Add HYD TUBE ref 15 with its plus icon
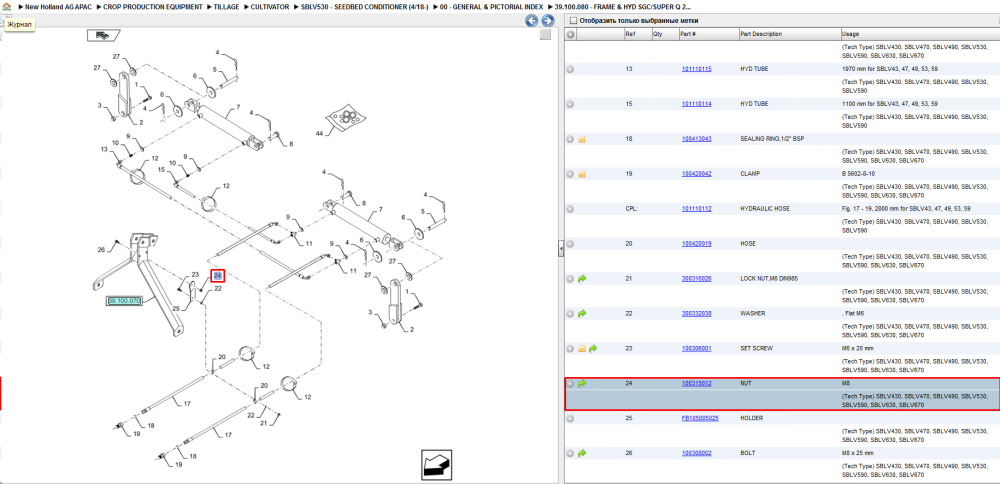The height and width of the screenshot is (484, 1000). coord(570,104)
